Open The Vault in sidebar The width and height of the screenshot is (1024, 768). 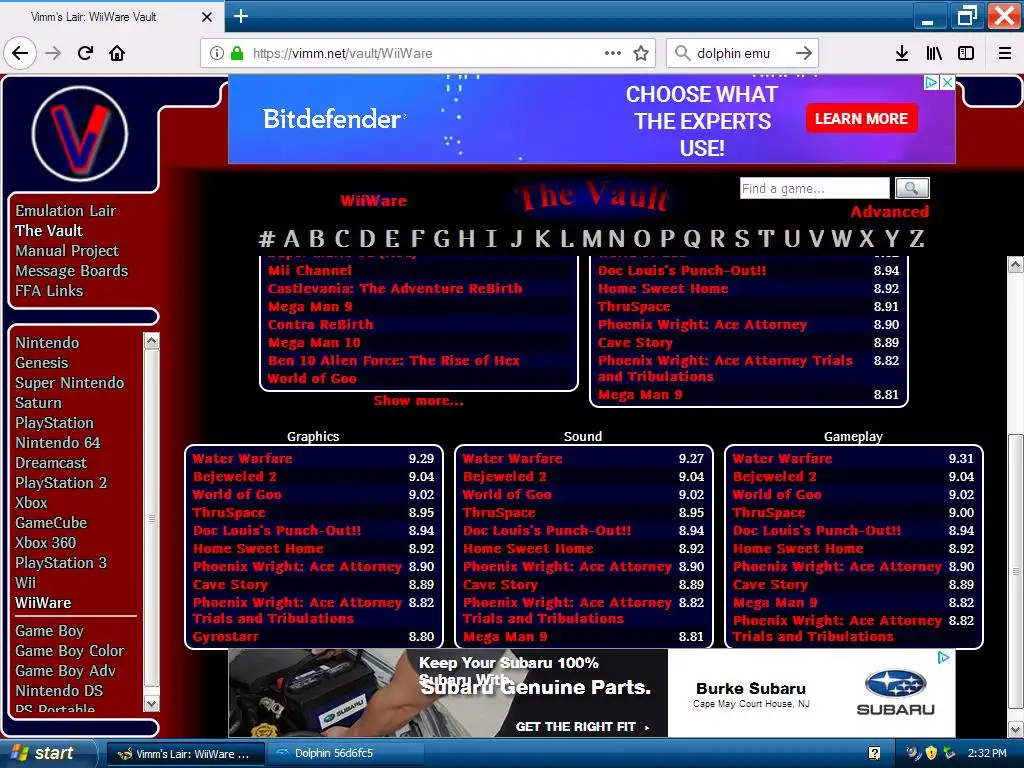49,231
